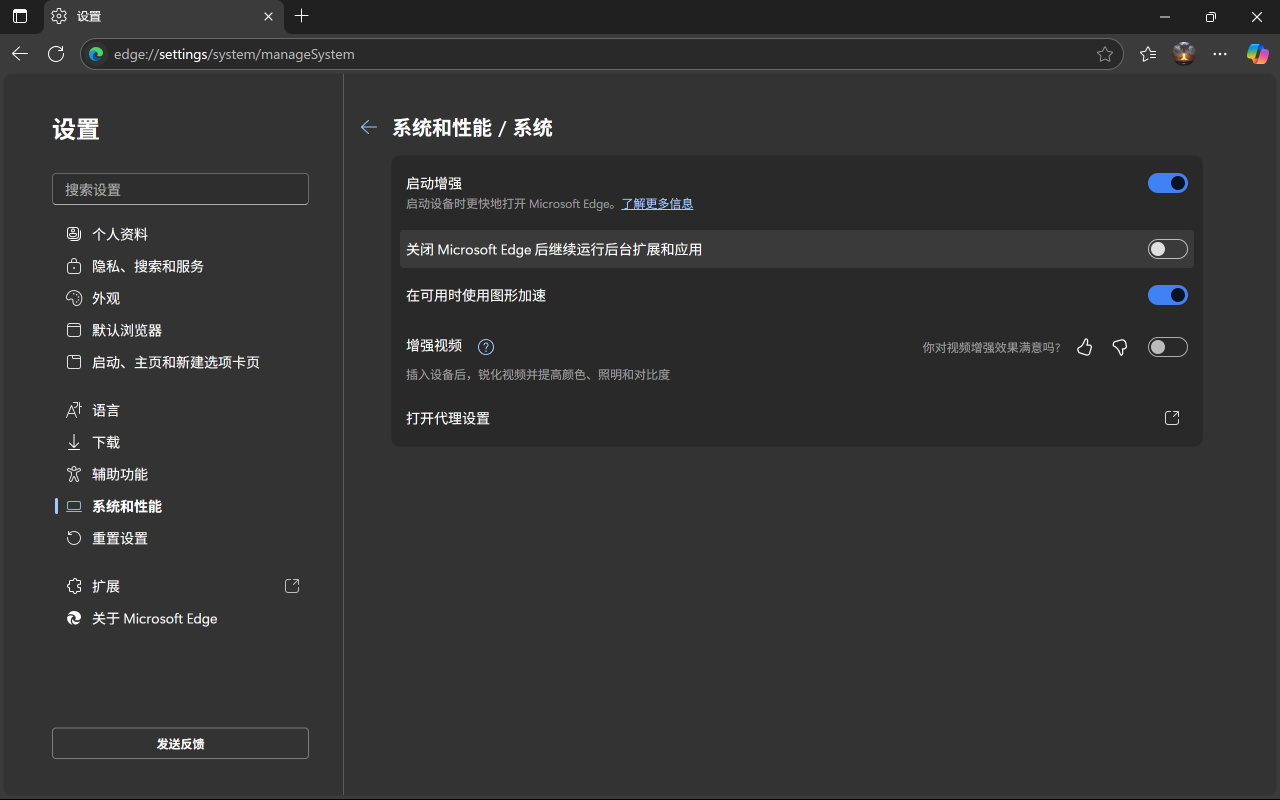Viewport: 1280px width, 800px height.
Task: Launch Copilot from the toolbar
Action: coord(1257,54)
